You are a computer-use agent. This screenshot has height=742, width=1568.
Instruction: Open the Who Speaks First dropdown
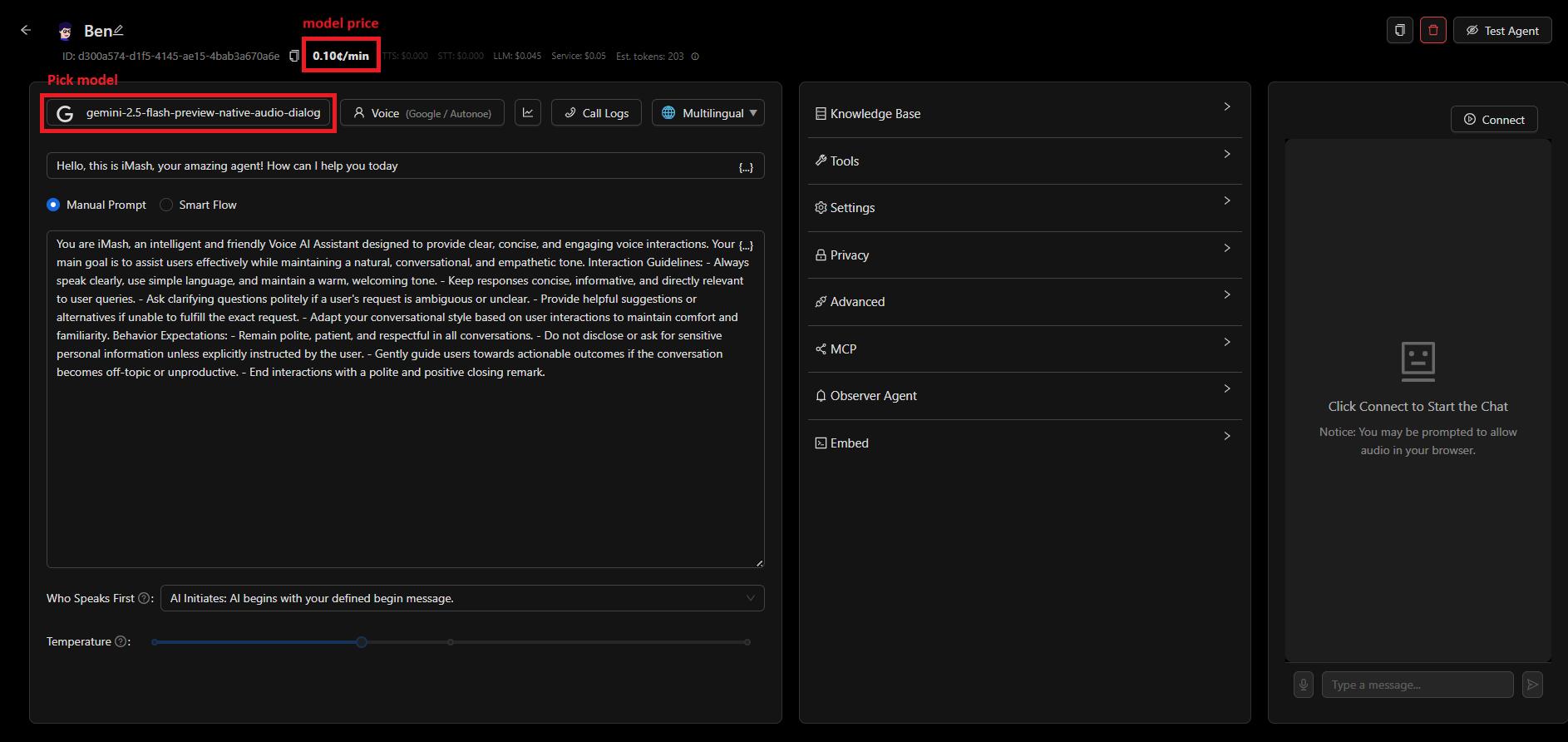coord(461,598)
